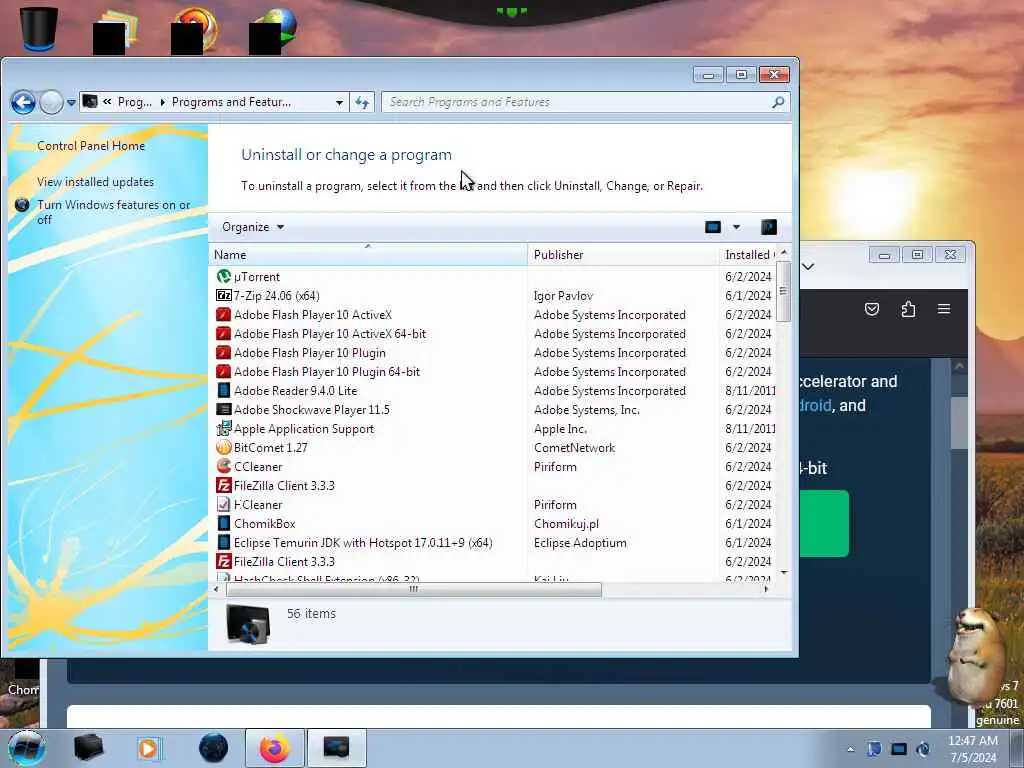Open media player taskbar icon
Viewport: 1024px width, 768px height.
click(149, 748)
